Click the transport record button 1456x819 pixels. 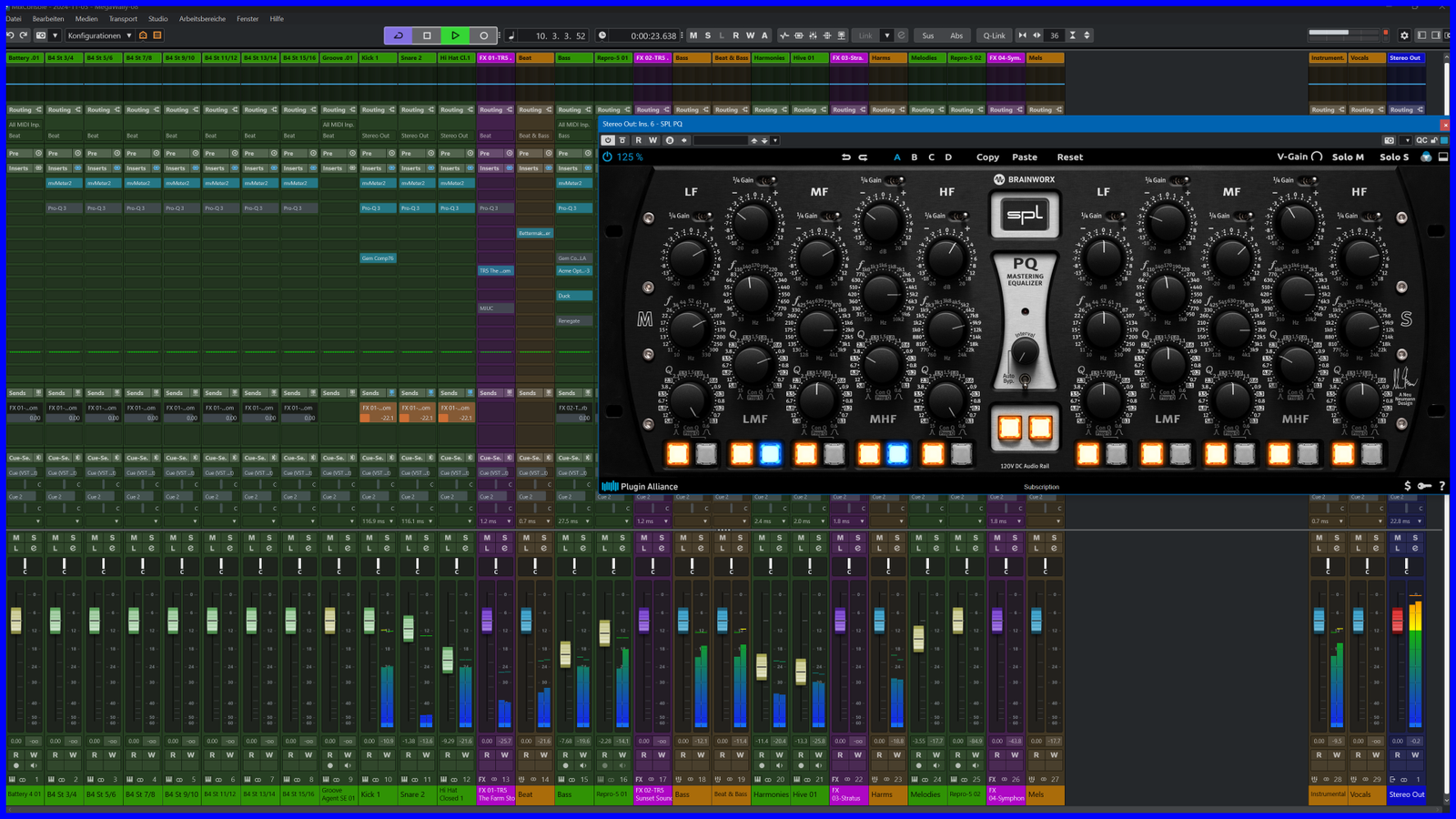tap(483, 35)
